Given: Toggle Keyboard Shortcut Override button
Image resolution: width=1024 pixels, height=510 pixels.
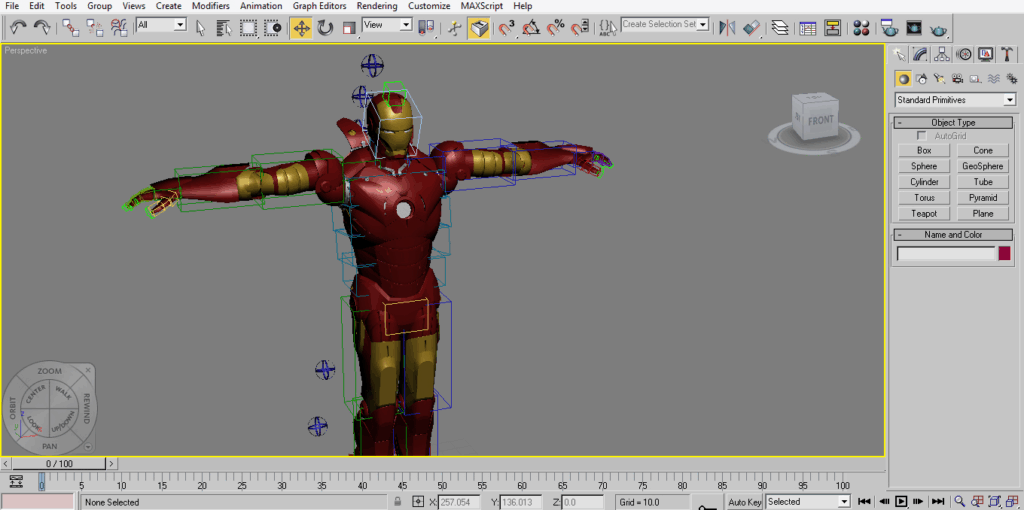Looking at the screenshot, I should click(x=479, y=27).
